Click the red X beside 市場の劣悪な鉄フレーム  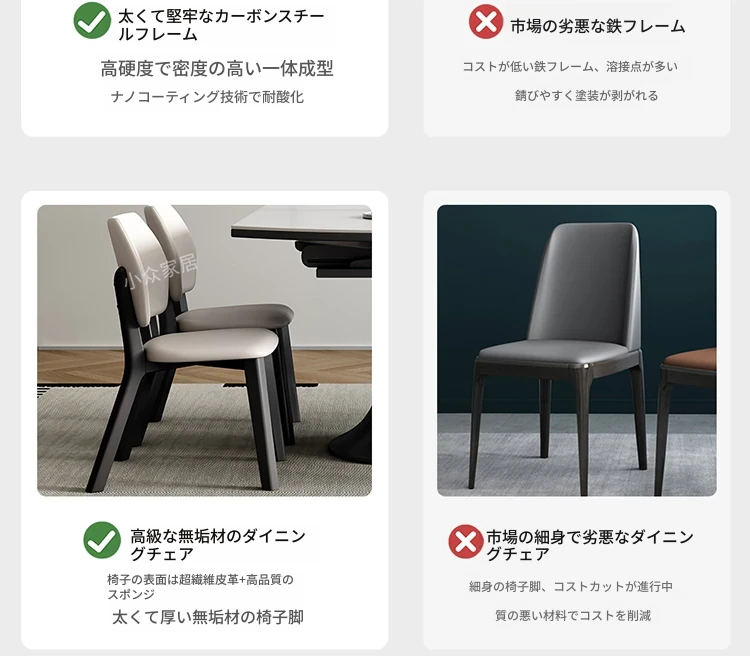pyautogui.click(x=485, y=22)
